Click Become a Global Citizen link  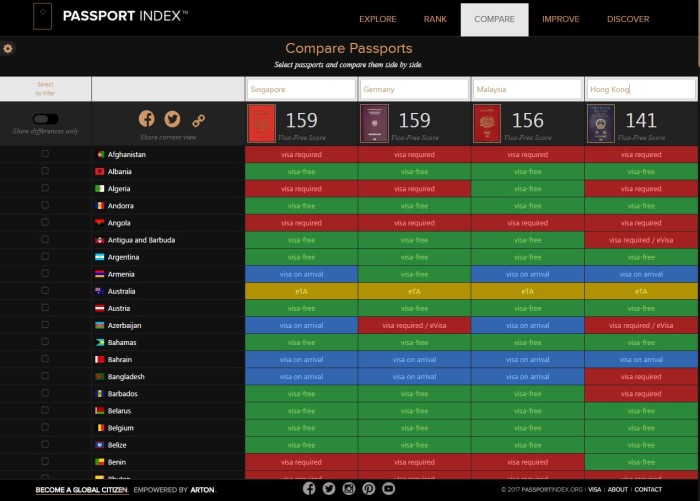82,490
